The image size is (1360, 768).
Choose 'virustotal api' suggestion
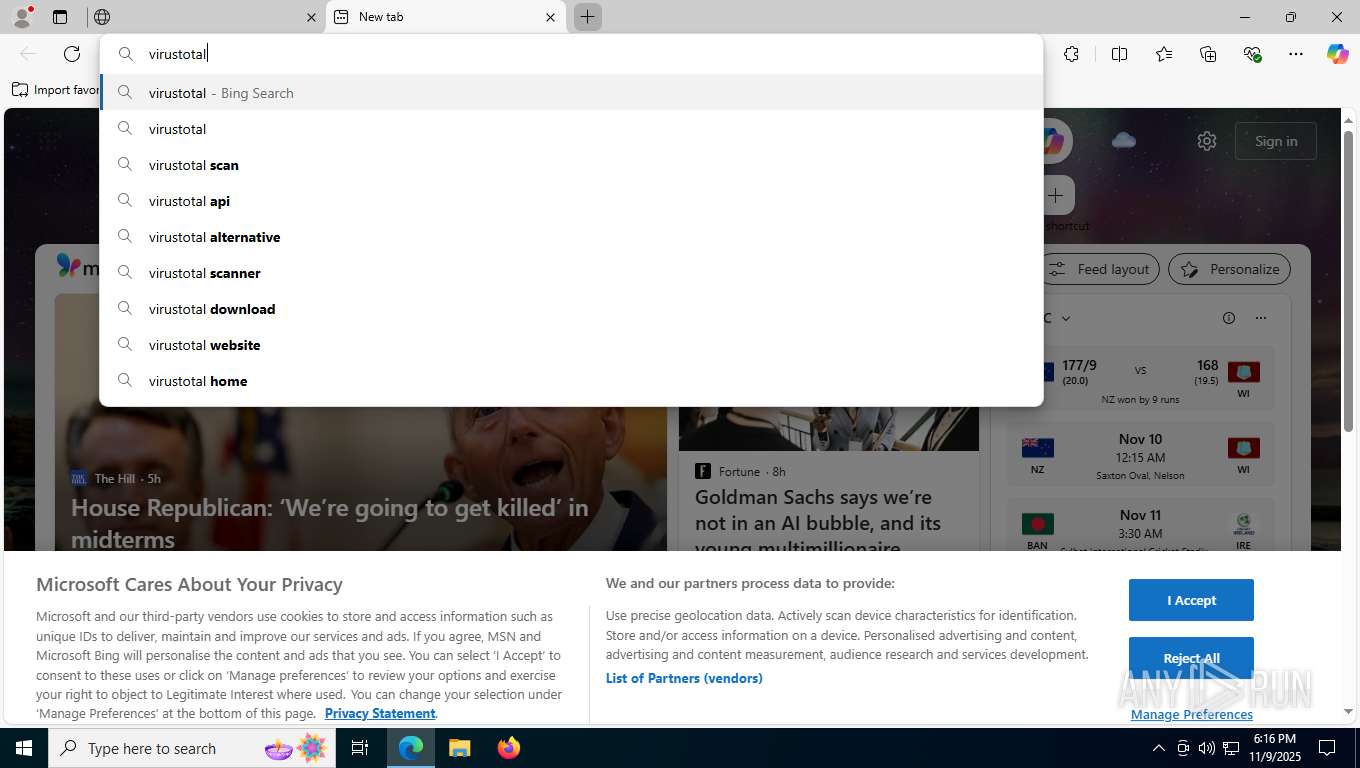571,201
